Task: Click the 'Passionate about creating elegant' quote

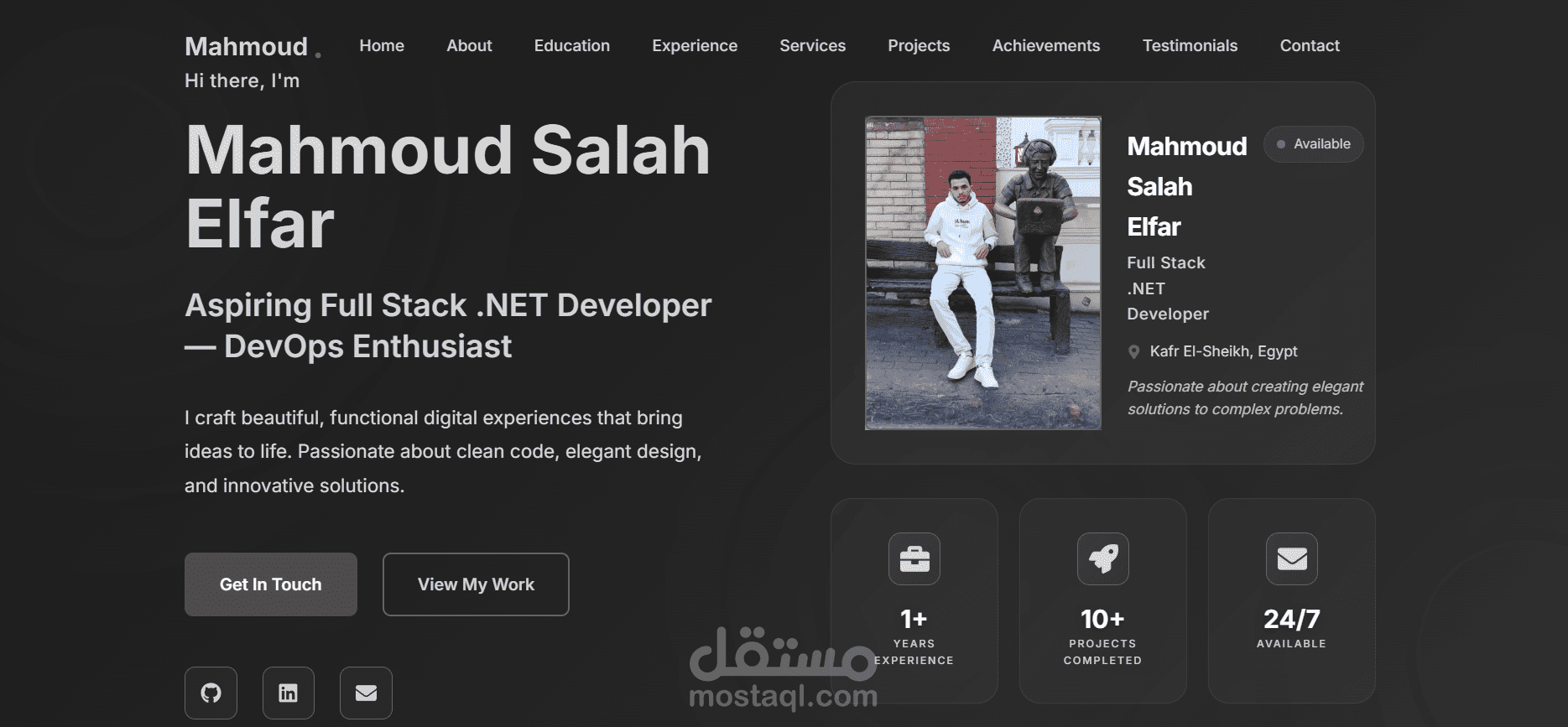Action: tap(1245, 397)
